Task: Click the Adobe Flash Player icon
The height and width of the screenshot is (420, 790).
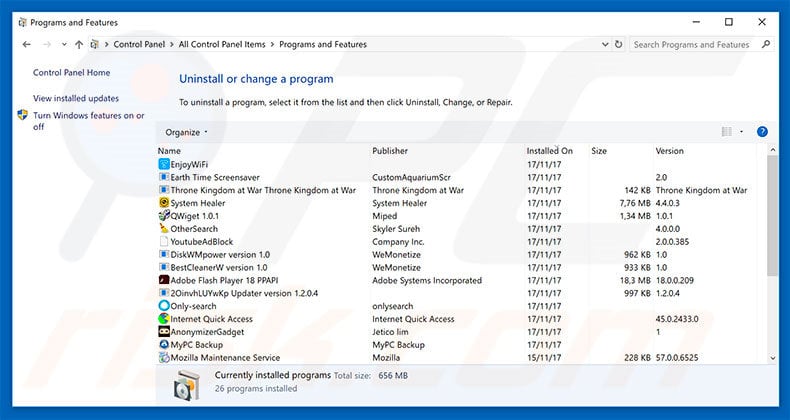Action: [164, 281]
